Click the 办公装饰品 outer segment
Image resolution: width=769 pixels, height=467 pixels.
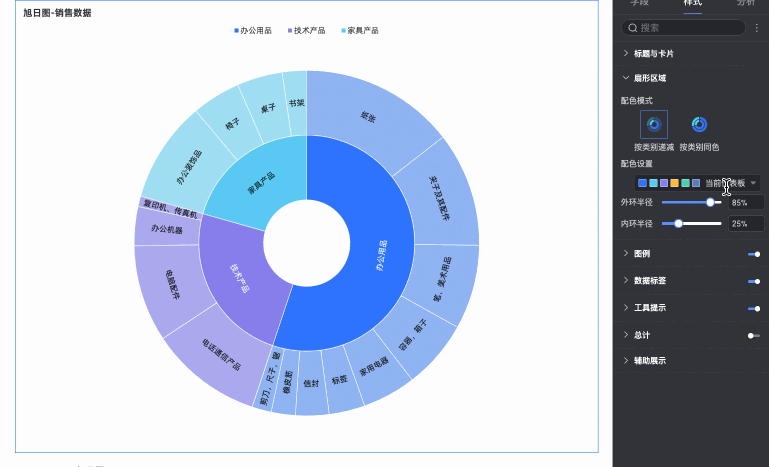pos(189,167)
